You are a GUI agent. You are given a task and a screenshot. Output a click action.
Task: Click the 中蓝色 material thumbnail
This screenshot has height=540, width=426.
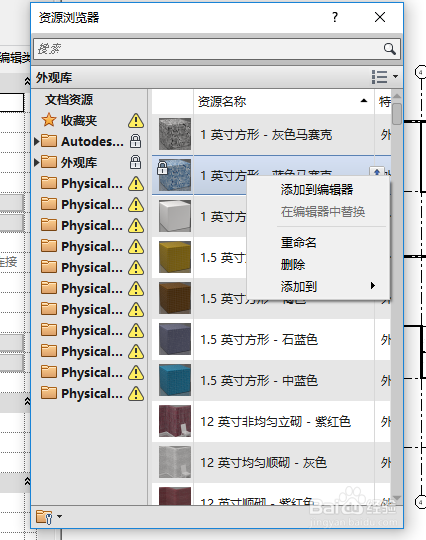click(175, 380)
